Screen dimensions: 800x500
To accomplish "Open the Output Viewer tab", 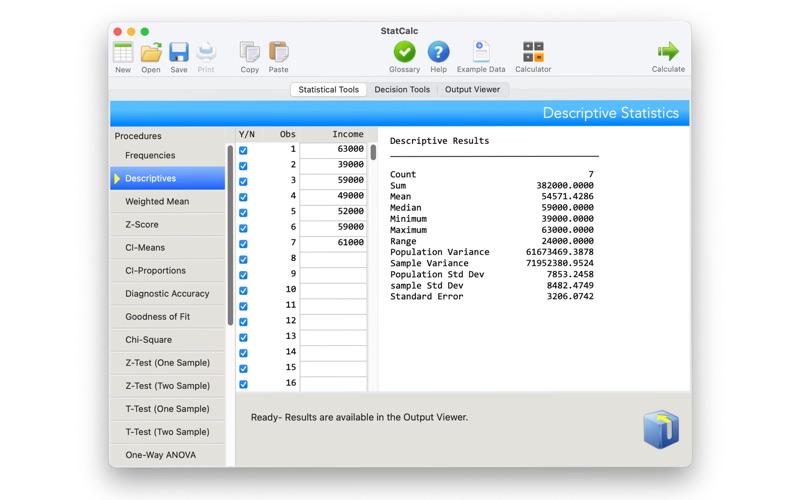I will tap(472, 89).
